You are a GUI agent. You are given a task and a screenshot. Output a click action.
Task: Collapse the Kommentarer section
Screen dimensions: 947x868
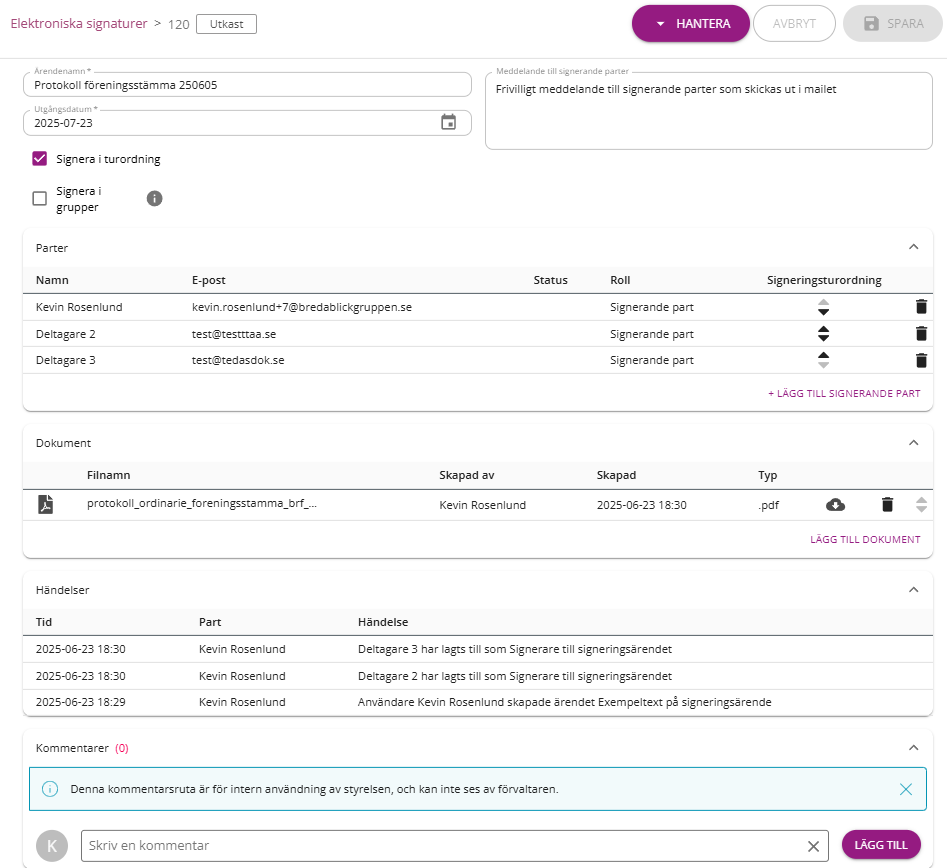pyautogui.click(x=913, y=748)
